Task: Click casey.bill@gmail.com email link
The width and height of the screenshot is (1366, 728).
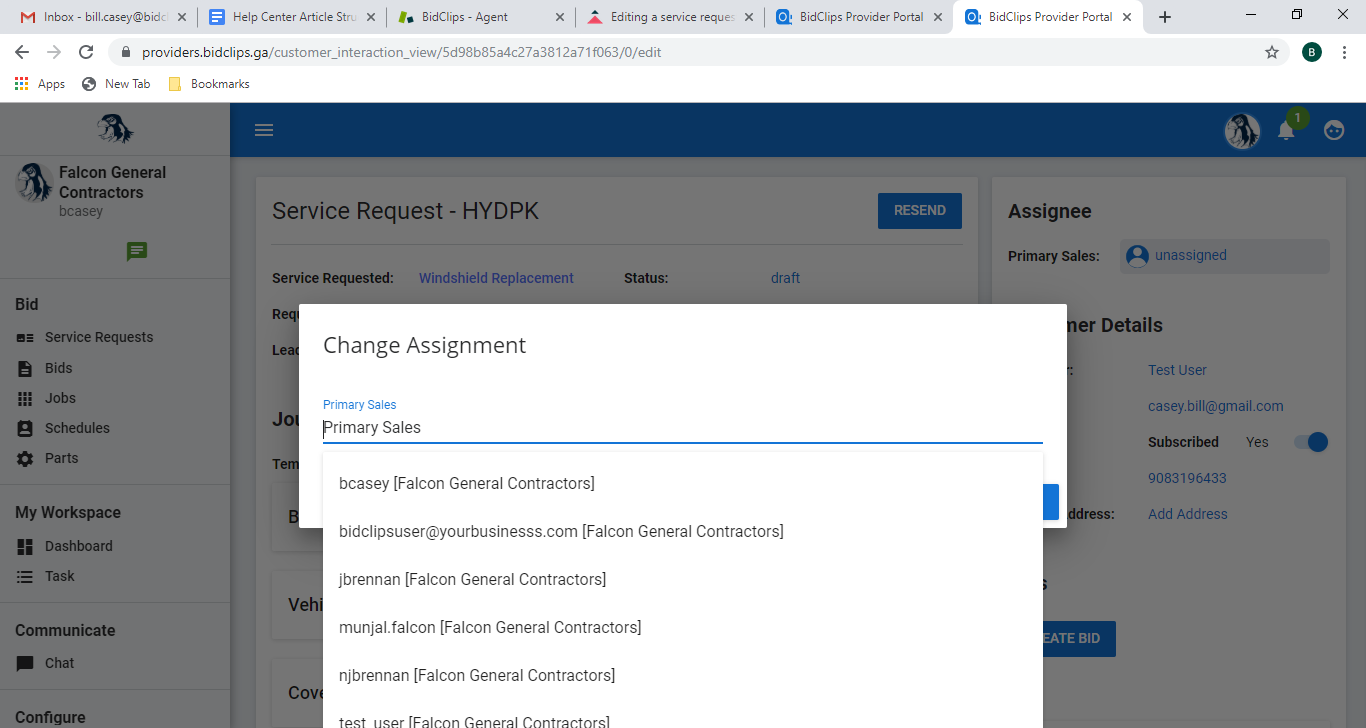Action: (1216, 406)
